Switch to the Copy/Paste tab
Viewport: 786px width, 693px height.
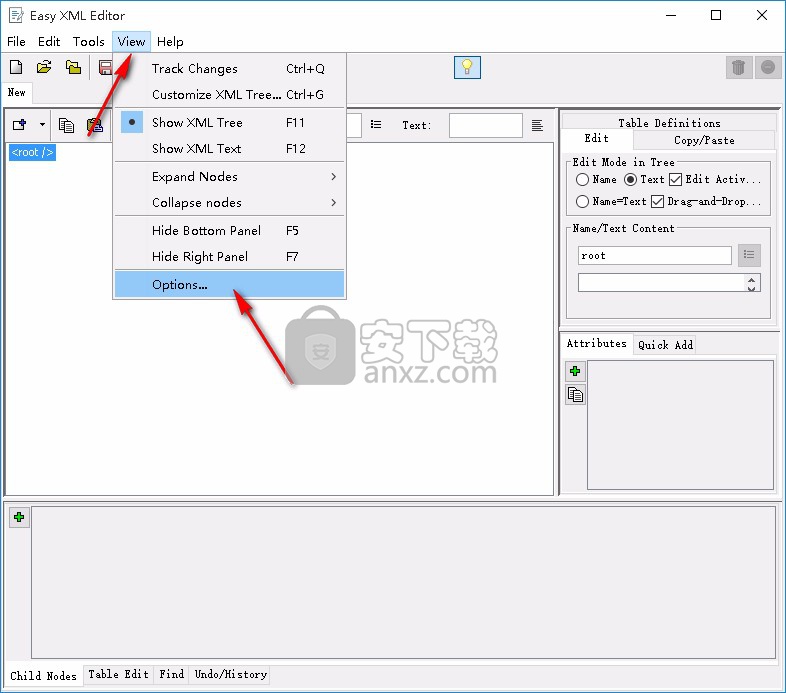(704, 140)
